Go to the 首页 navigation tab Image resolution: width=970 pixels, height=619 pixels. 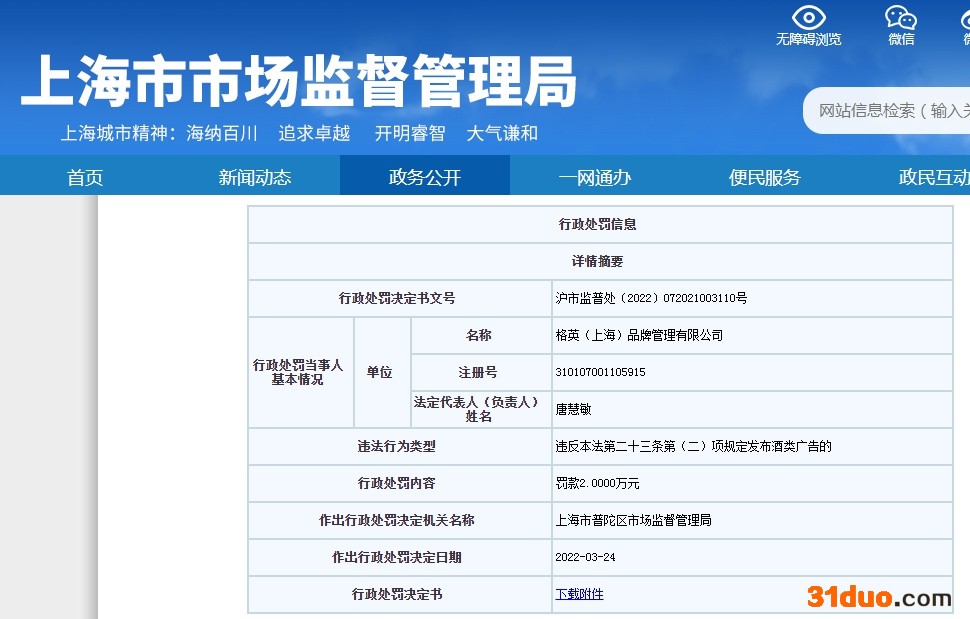click(x=85, y=177)
